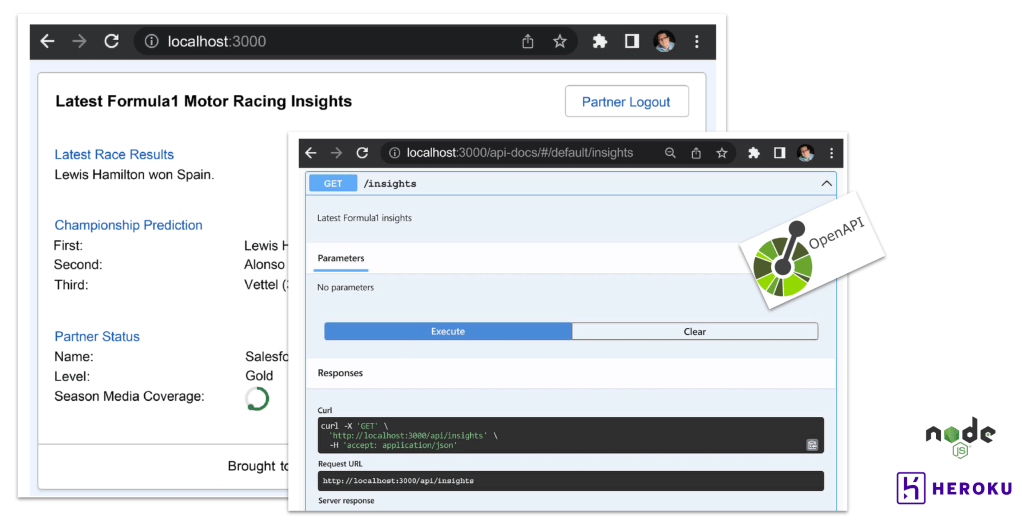Click the Clear button

[x=694, y=332]
